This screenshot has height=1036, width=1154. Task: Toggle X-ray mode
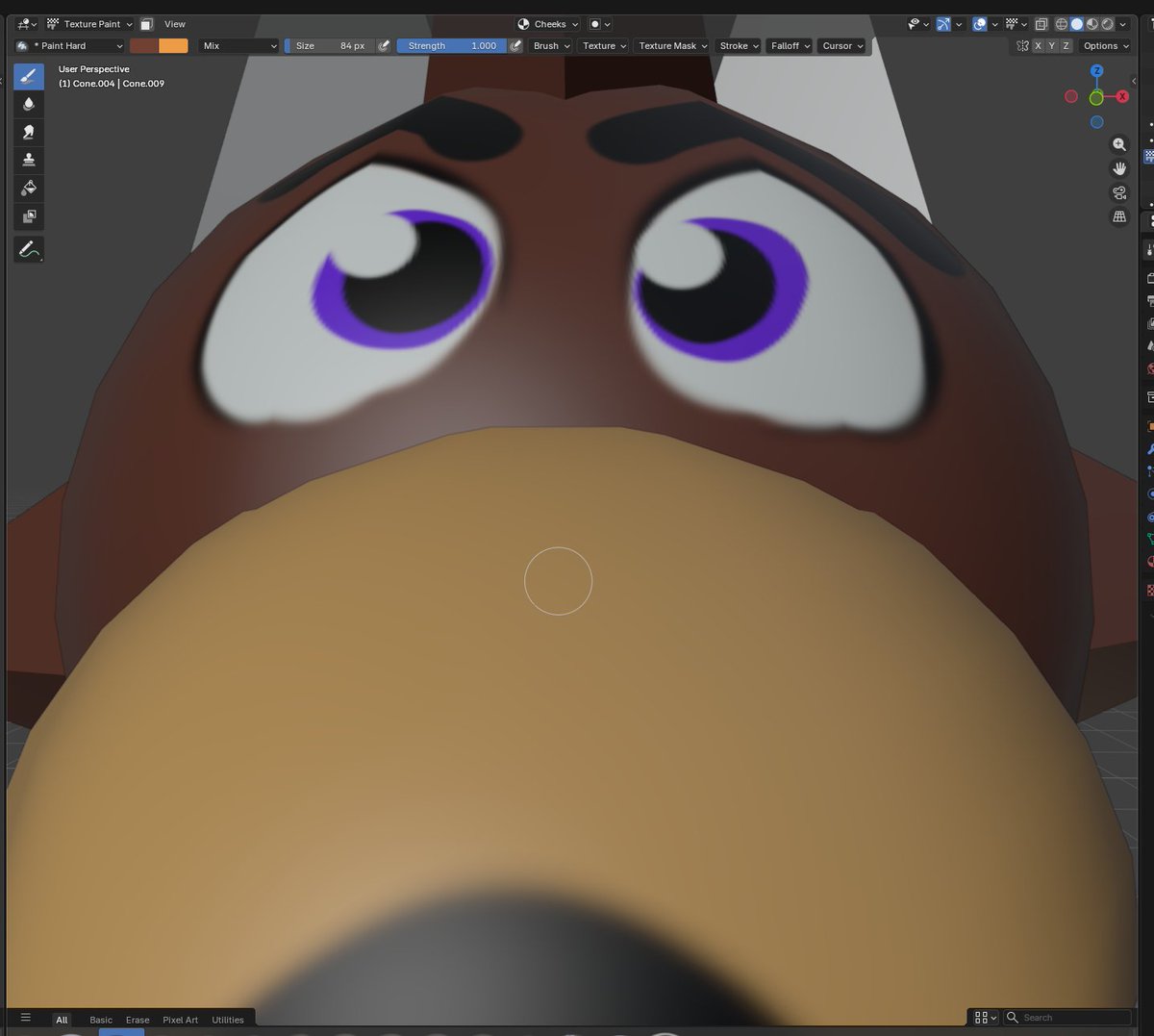coord(1041,24)
